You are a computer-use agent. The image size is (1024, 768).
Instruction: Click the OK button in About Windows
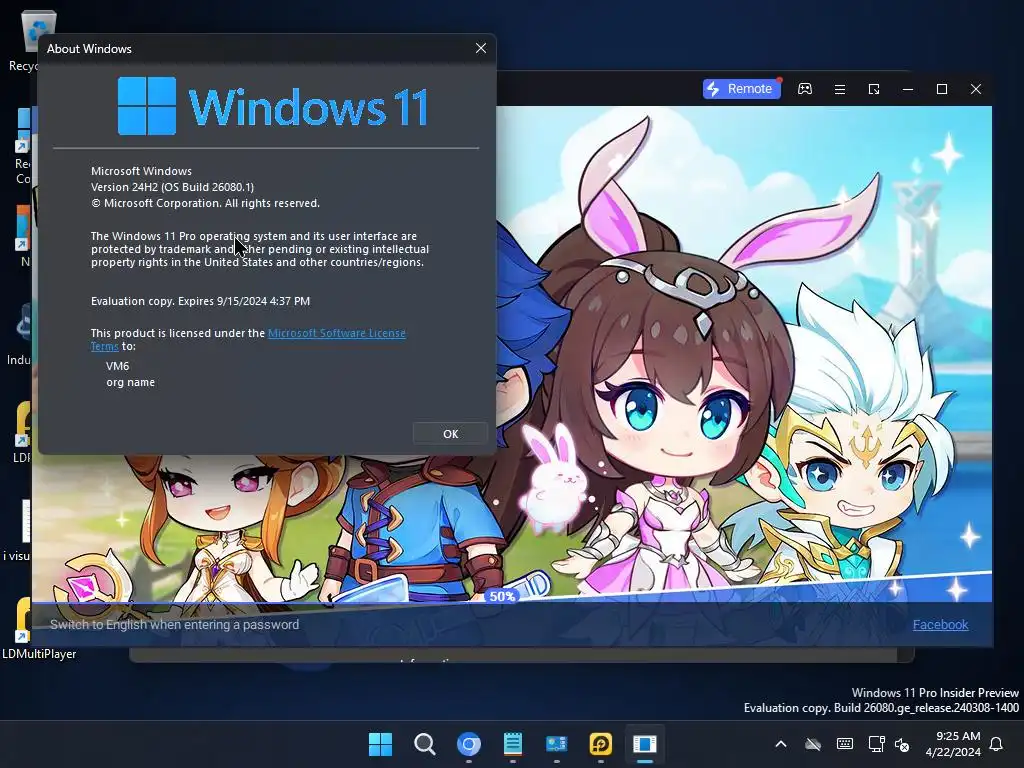click(x=450, y=434)
